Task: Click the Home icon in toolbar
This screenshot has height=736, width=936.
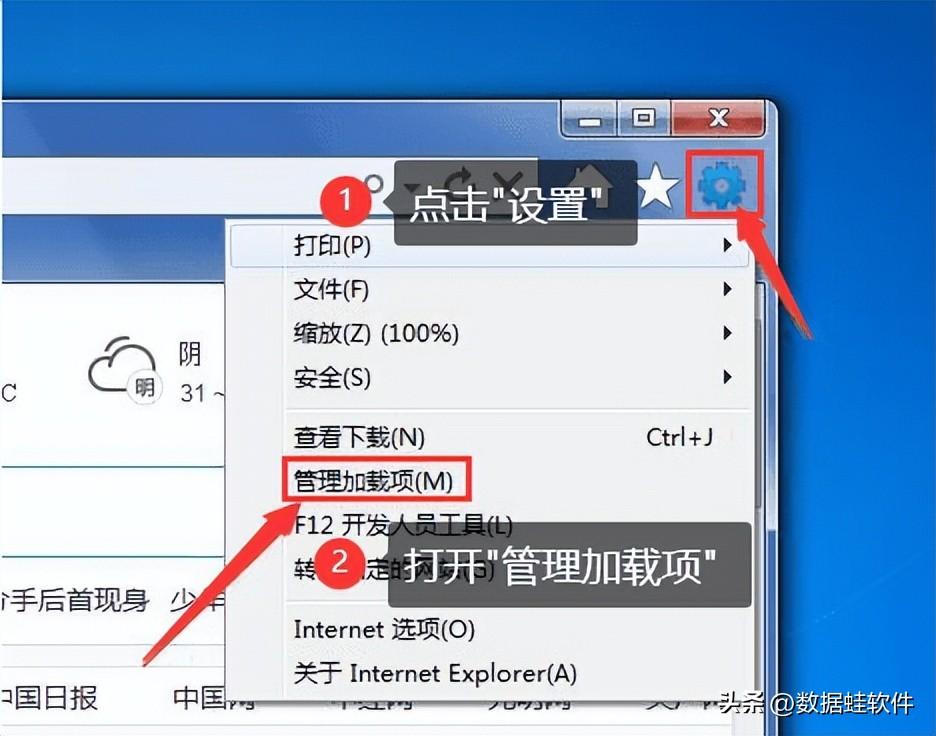Action: (x=592, y=185)
